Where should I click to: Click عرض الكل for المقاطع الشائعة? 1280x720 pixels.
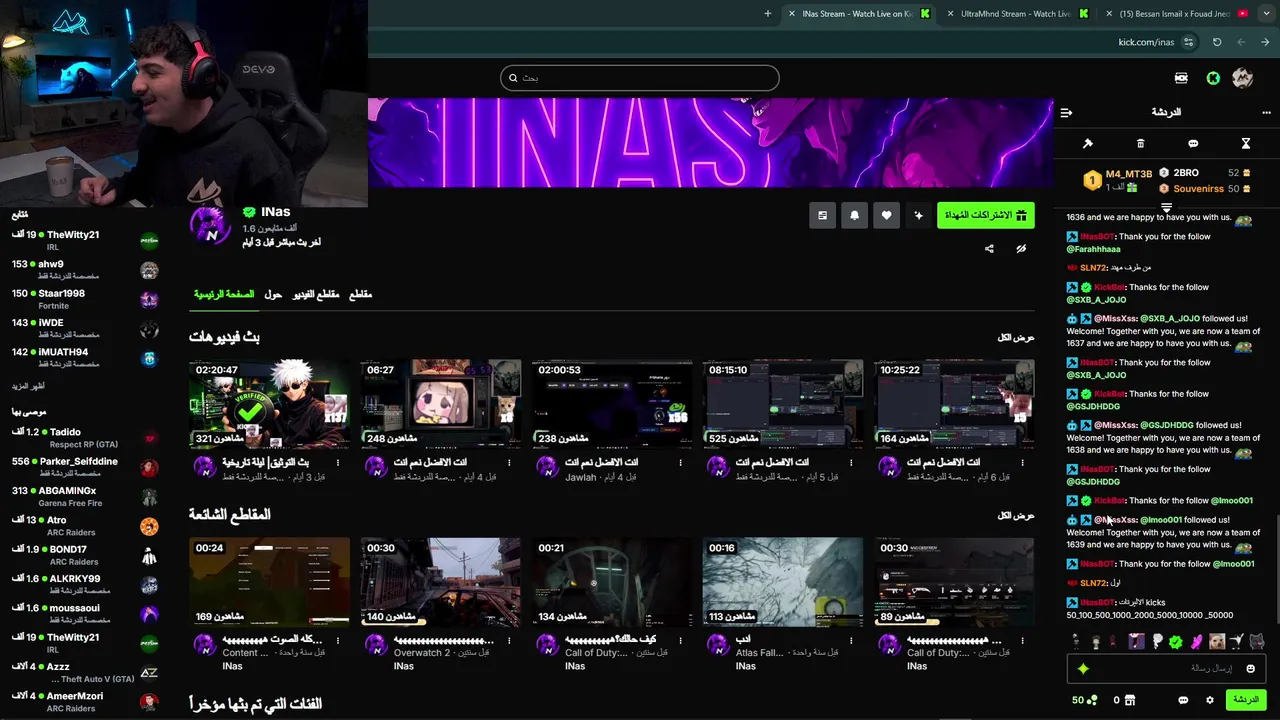coord(1016,515)
